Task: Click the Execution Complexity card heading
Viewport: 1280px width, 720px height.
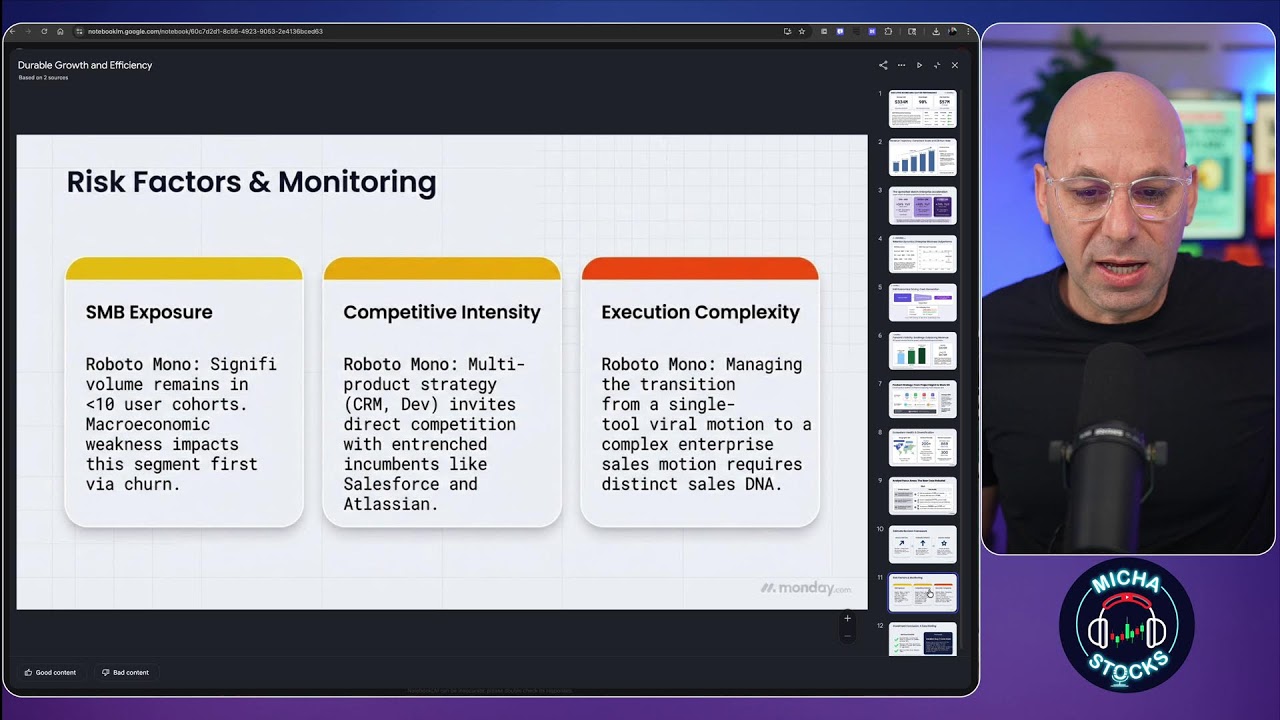Action: pyautogui.click(x=700, y=312)
